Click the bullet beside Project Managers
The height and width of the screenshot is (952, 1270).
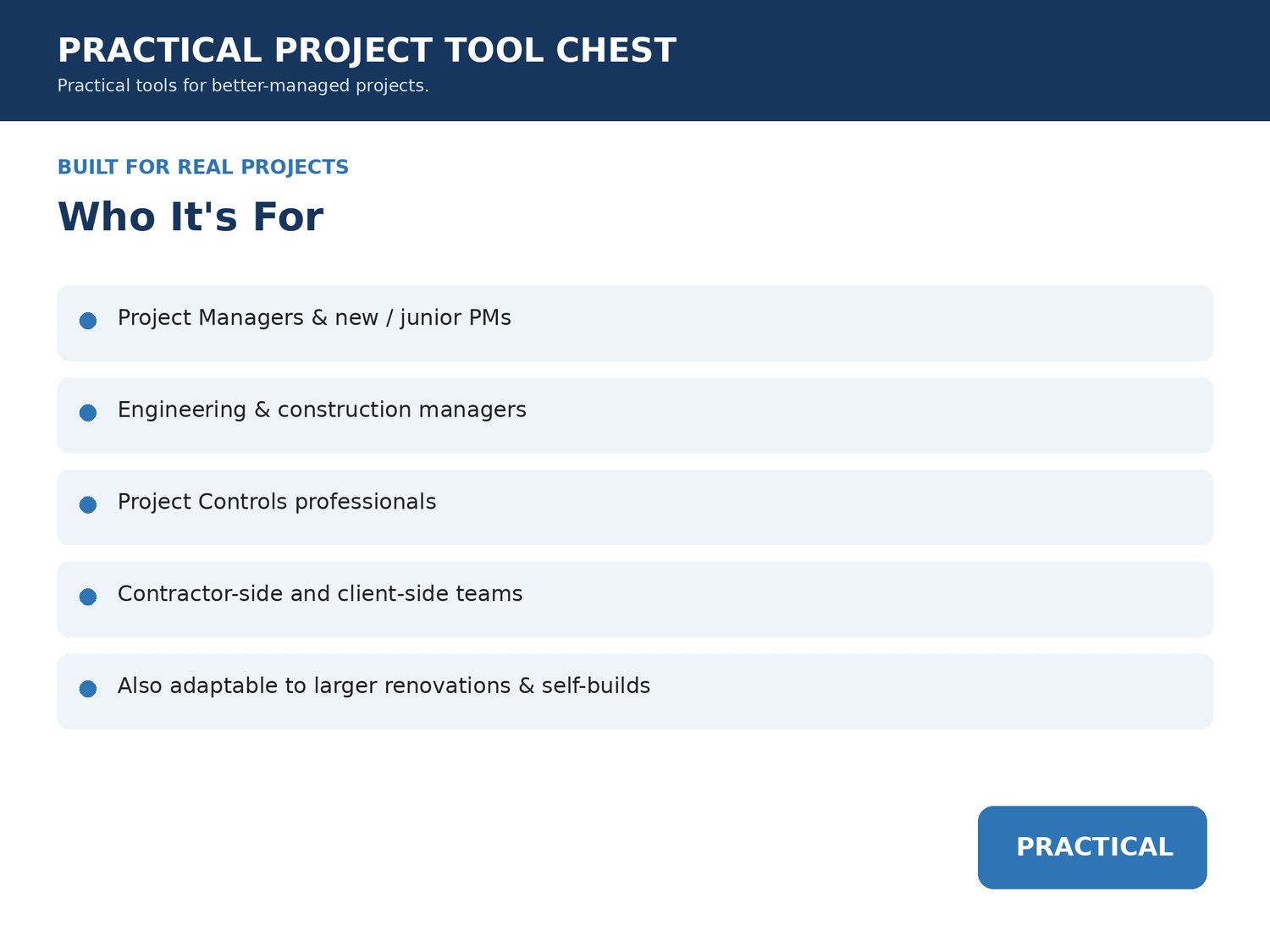(x=88, y=321)
